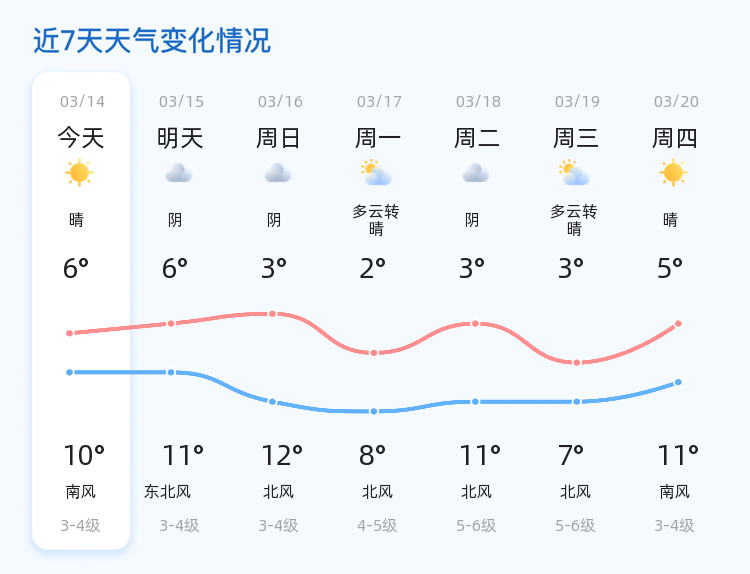Select the 今天 03/14 forecast card
This screenshot has width=750, height=574.
(x=81, y=311)
